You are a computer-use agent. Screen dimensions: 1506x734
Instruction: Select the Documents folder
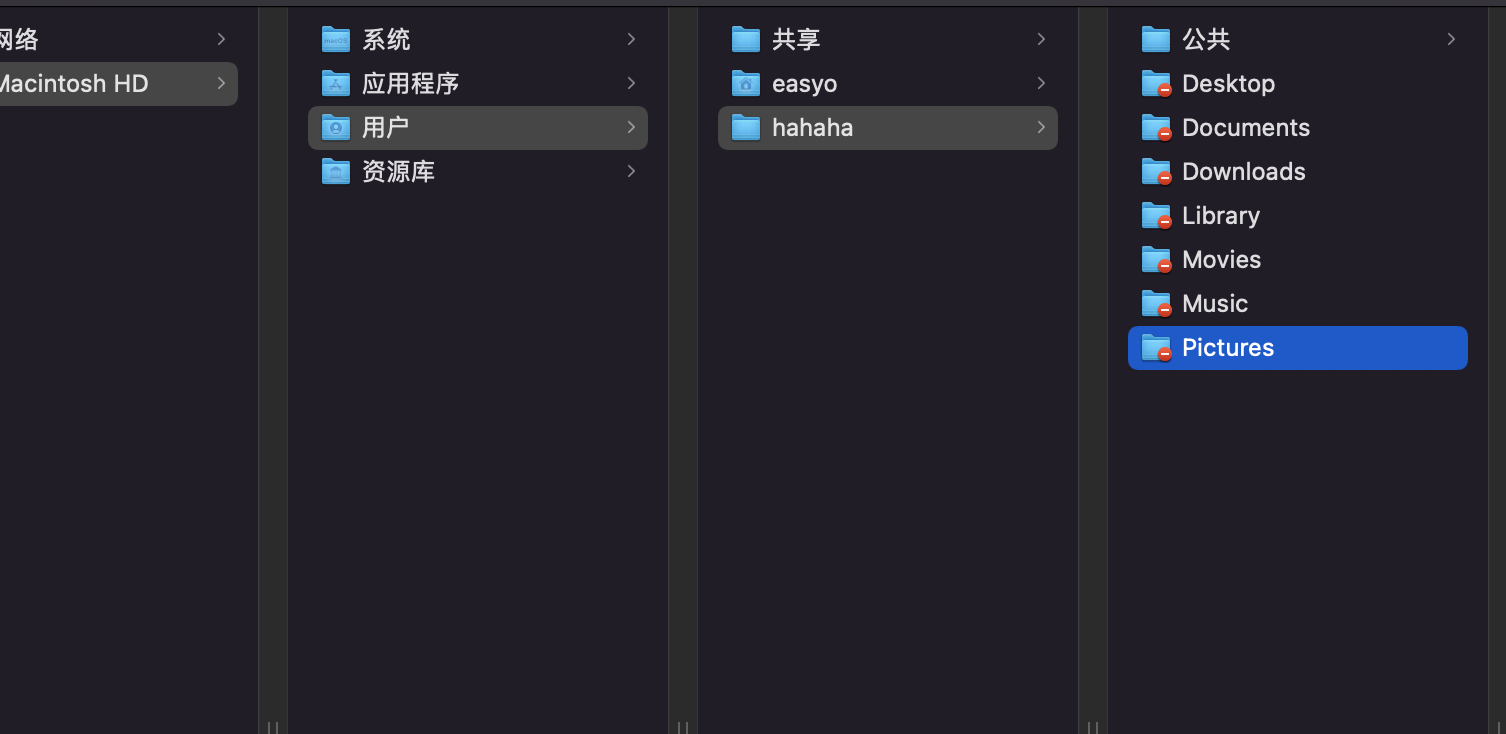coord(1298,128)
